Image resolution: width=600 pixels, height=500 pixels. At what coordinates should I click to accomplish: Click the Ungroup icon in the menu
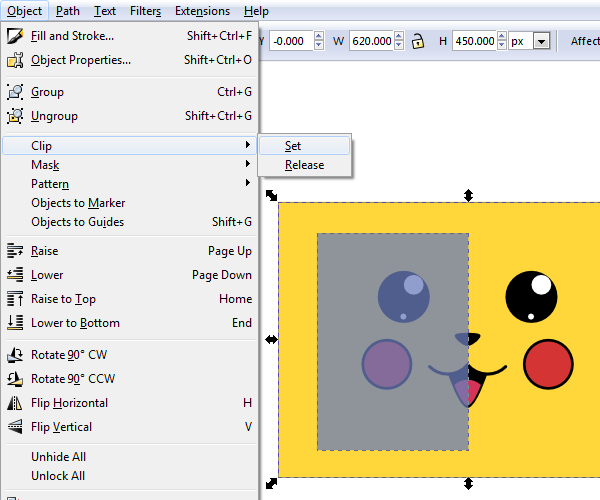[x=15, y=116]
